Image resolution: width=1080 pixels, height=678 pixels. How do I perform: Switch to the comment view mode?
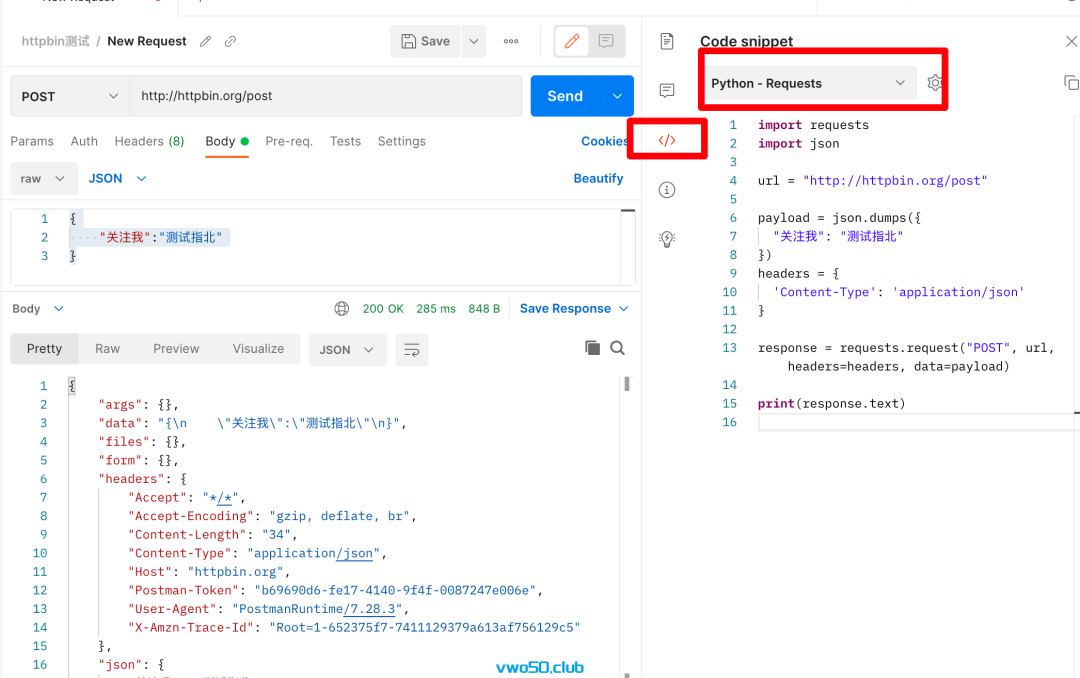click(606, 41)
